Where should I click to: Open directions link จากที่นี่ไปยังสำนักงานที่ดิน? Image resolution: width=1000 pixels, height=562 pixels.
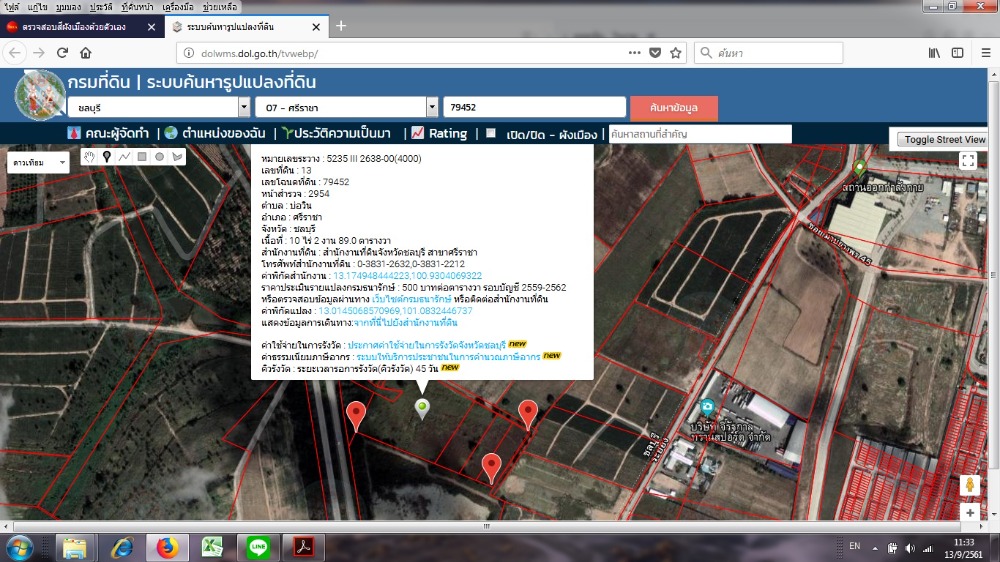click(406, 323)
